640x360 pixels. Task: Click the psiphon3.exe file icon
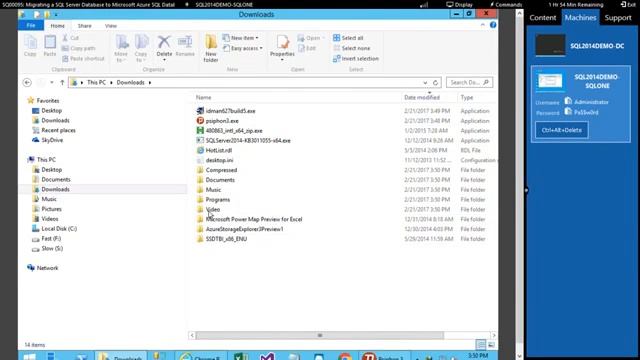pos(200,121)
